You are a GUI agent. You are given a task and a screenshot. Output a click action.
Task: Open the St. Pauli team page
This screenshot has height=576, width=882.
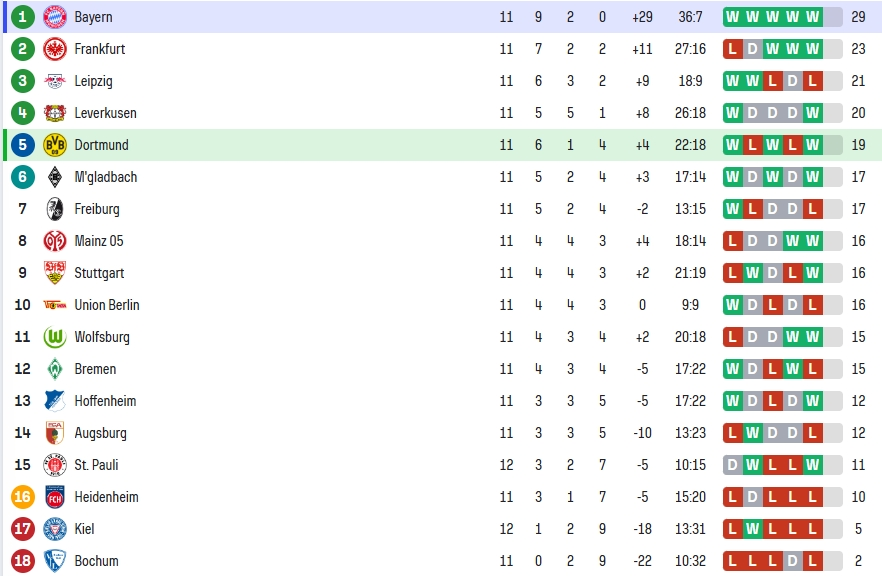coord(96,465)
